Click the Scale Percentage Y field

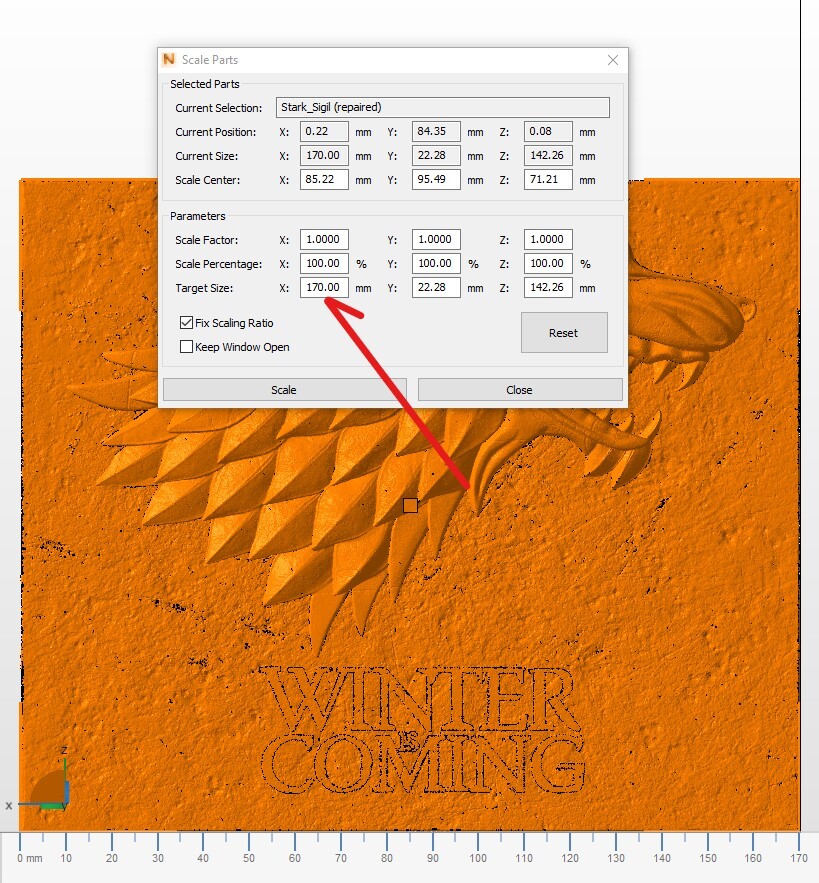coord(436,264)
